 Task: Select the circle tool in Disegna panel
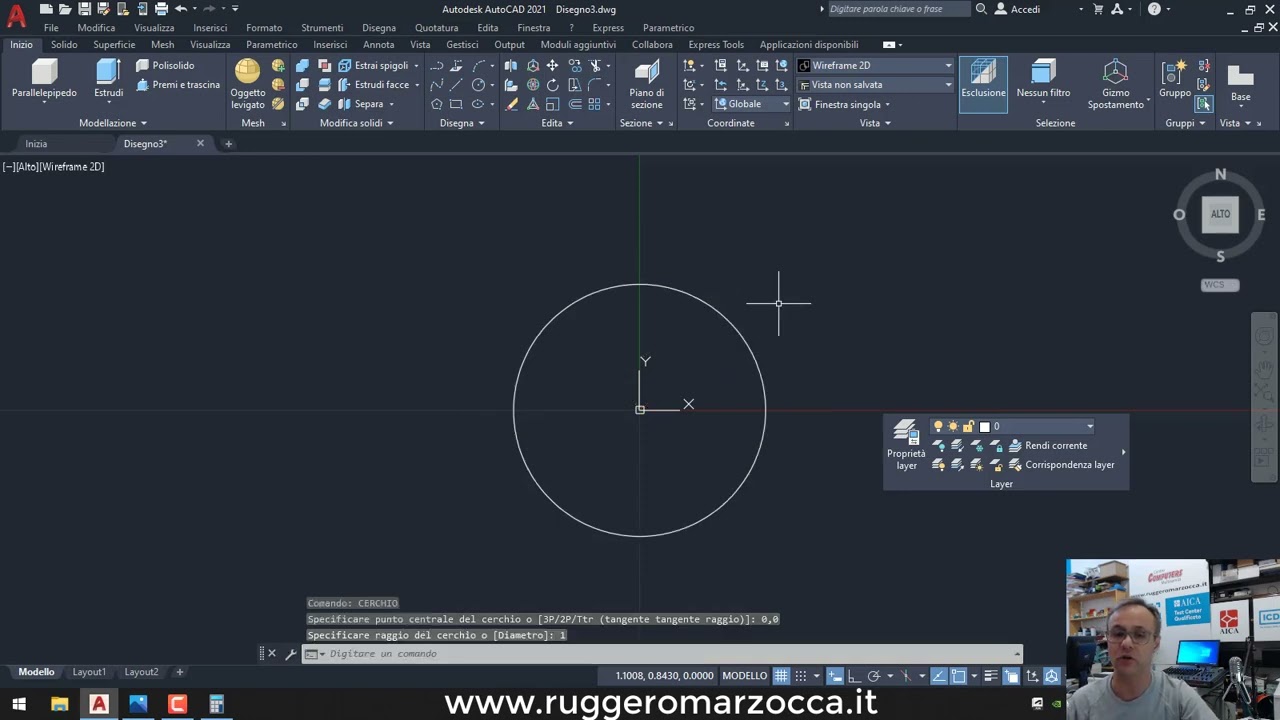tap(478, 85)
